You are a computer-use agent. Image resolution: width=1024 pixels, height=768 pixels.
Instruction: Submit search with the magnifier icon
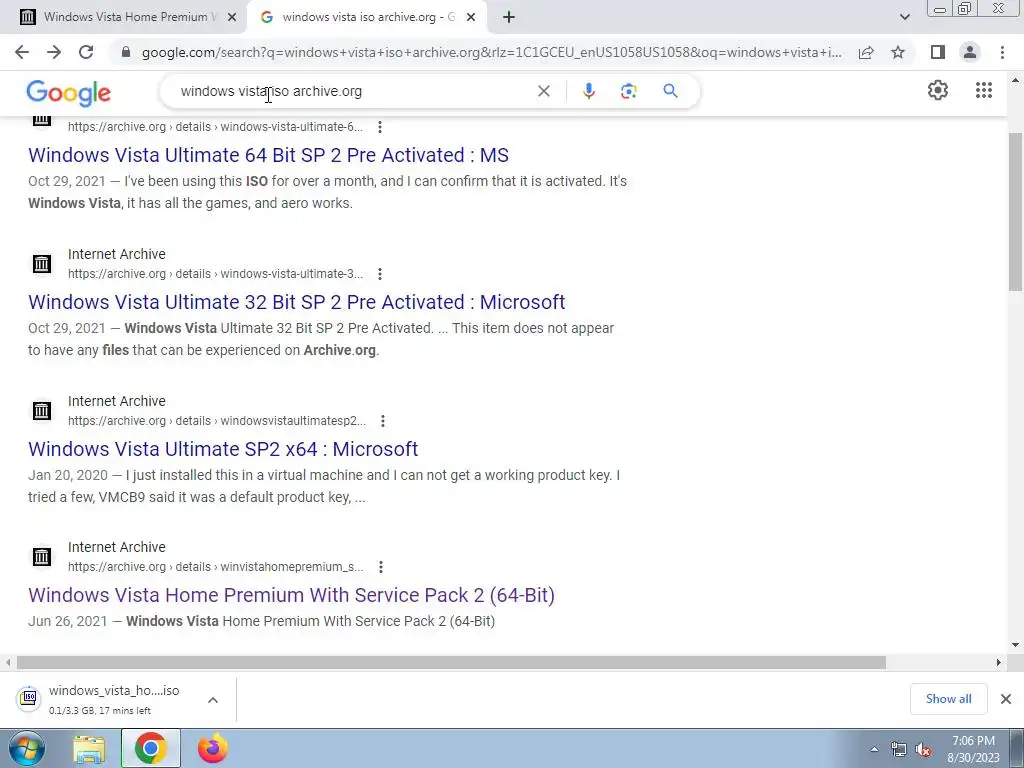pos(670,91)
